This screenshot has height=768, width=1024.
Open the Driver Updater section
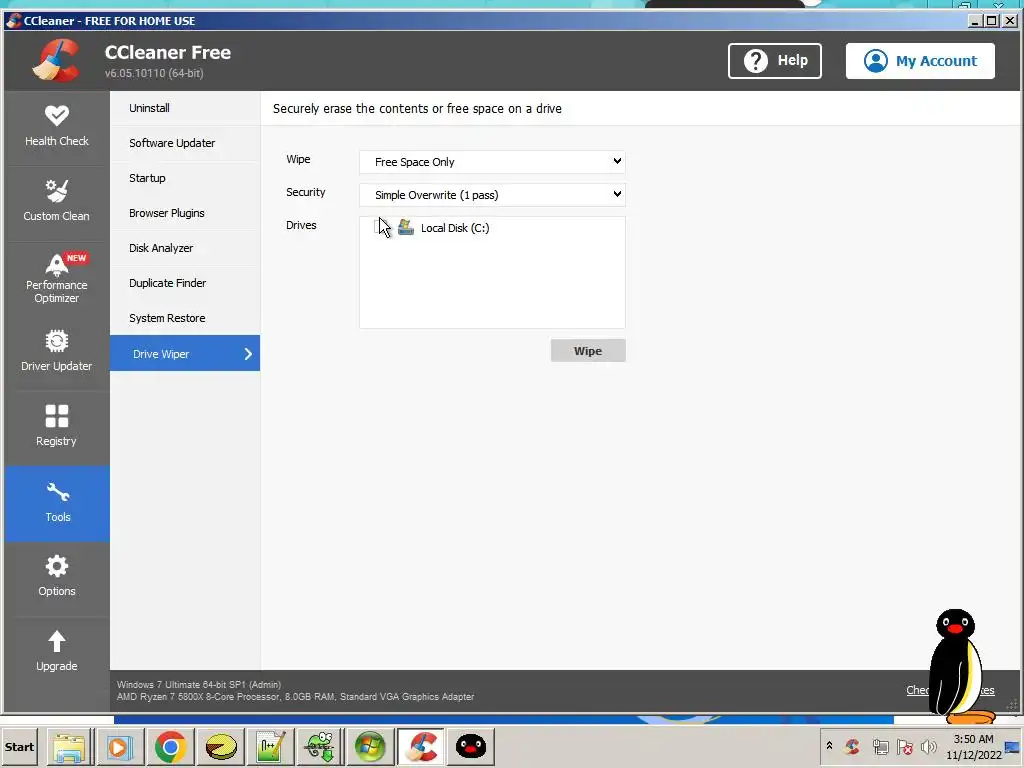pos(57,352)
